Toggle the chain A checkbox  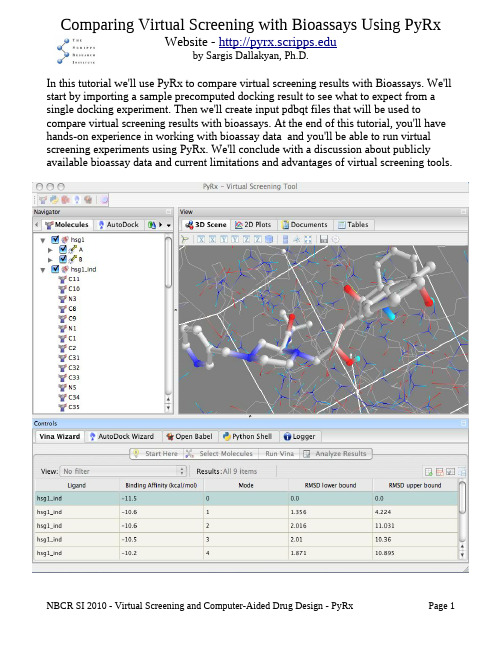pyautogui.click(x=63, y=249)
